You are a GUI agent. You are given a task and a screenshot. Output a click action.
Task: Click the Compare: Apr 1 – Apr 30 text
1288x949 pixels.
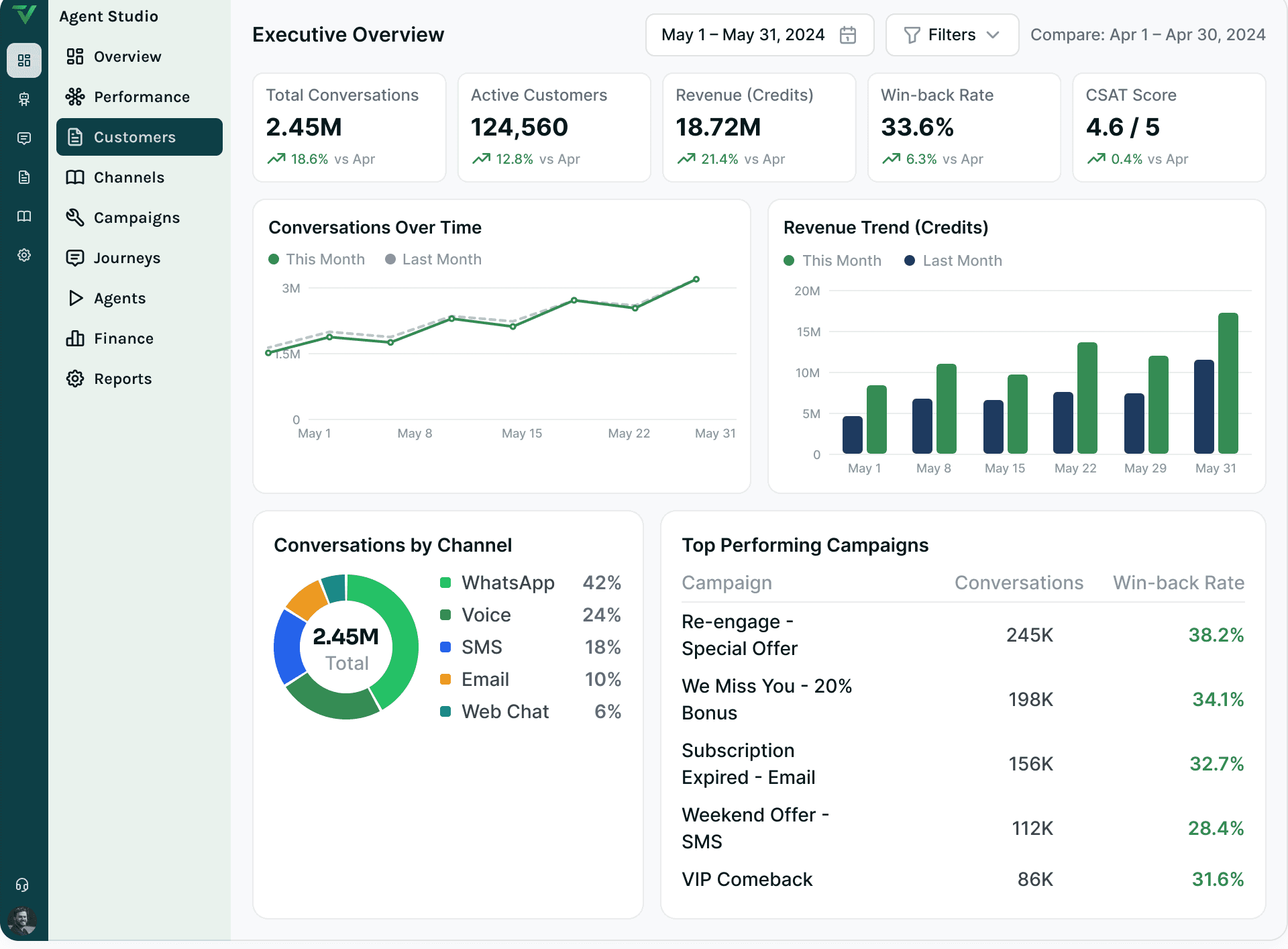click(1148, 35)
